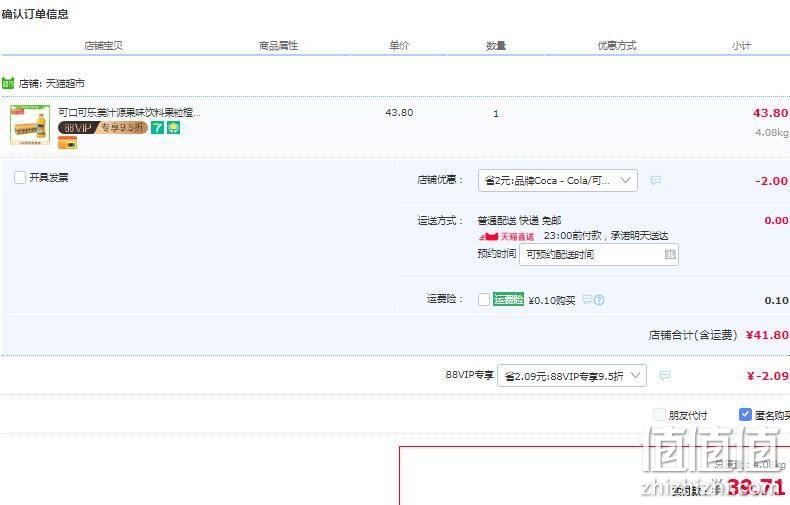Click the 确认订单信息 heading
This screenshot has width=790, height=505.
[x=35, y=14]
